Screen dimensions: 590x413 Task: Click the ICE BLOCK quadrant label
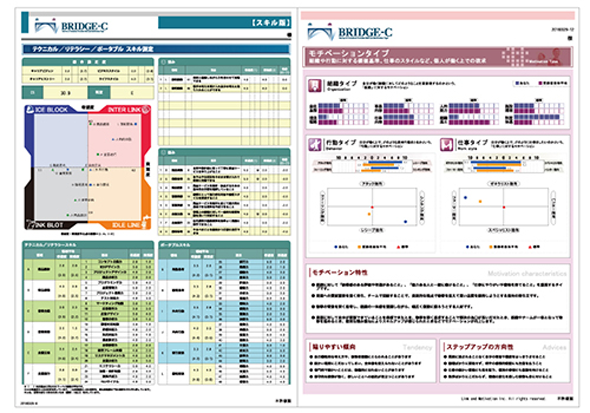coord(52,109)
